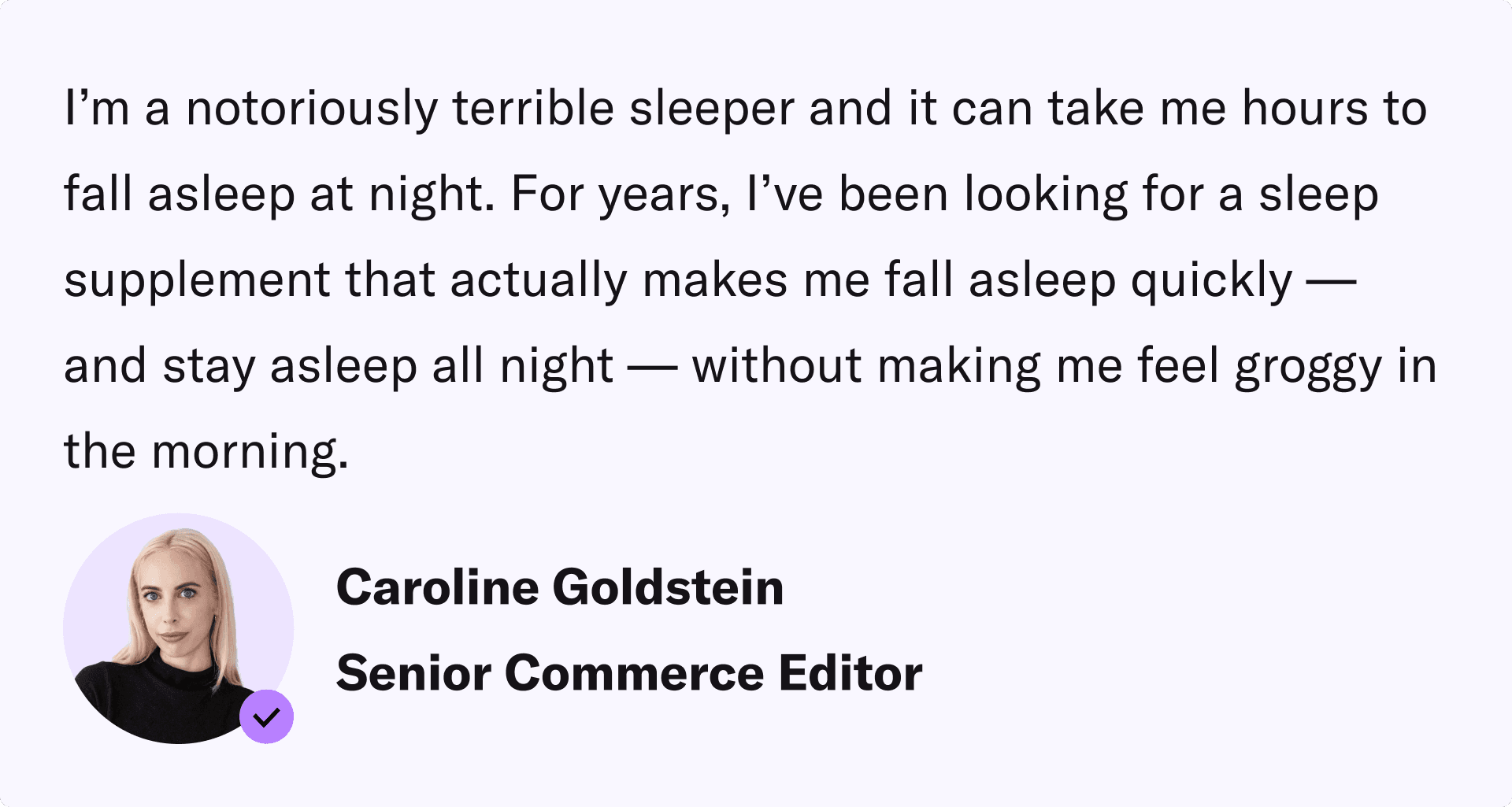This screenshot has height=807, width=1512.
Task: Click the word "looking" in the quote
Action: click(x=1046, y=194)
